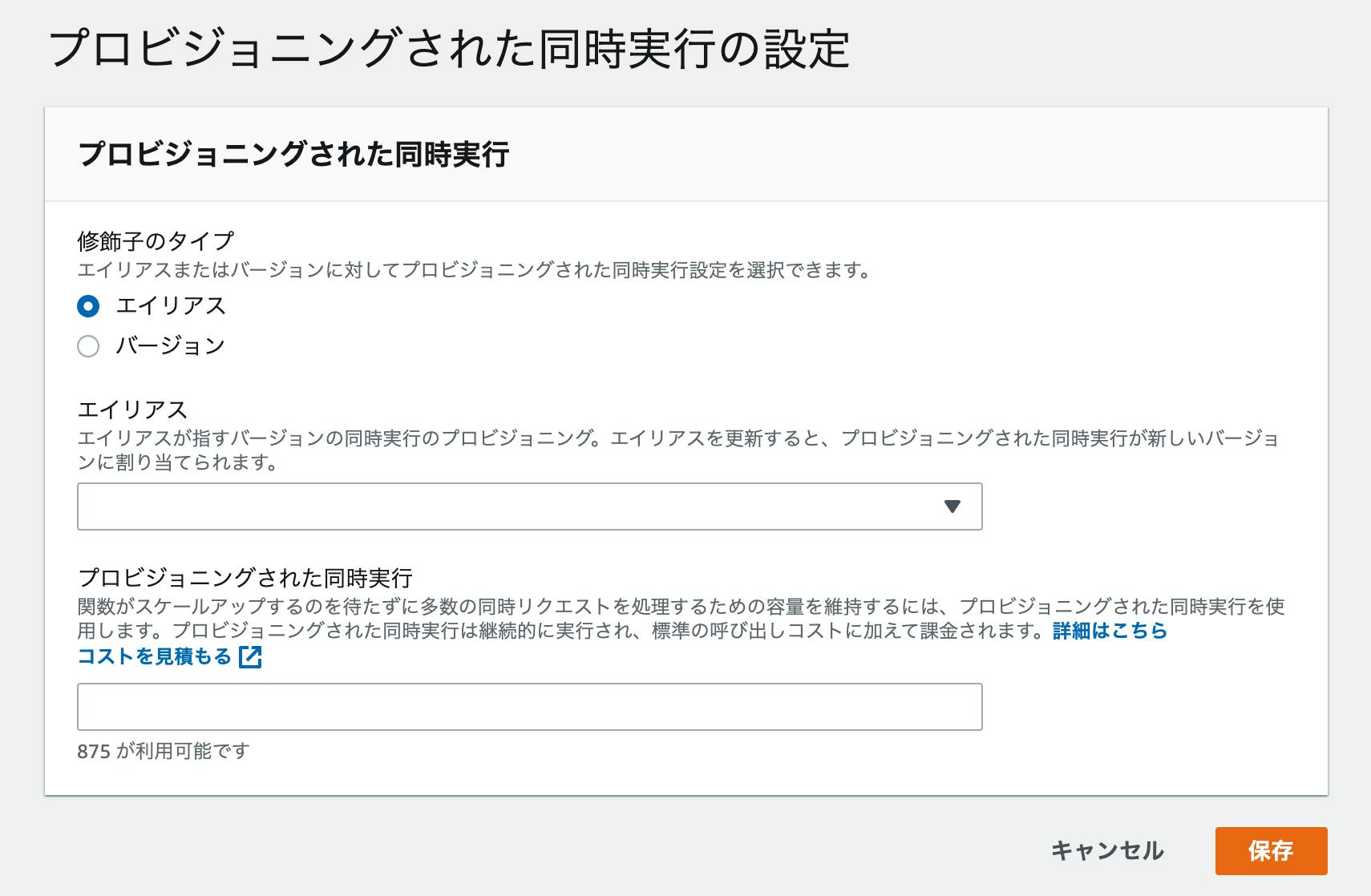Save the provisioned concurrency configuration
The image size is (1371, 896).
click(1272, 852)
